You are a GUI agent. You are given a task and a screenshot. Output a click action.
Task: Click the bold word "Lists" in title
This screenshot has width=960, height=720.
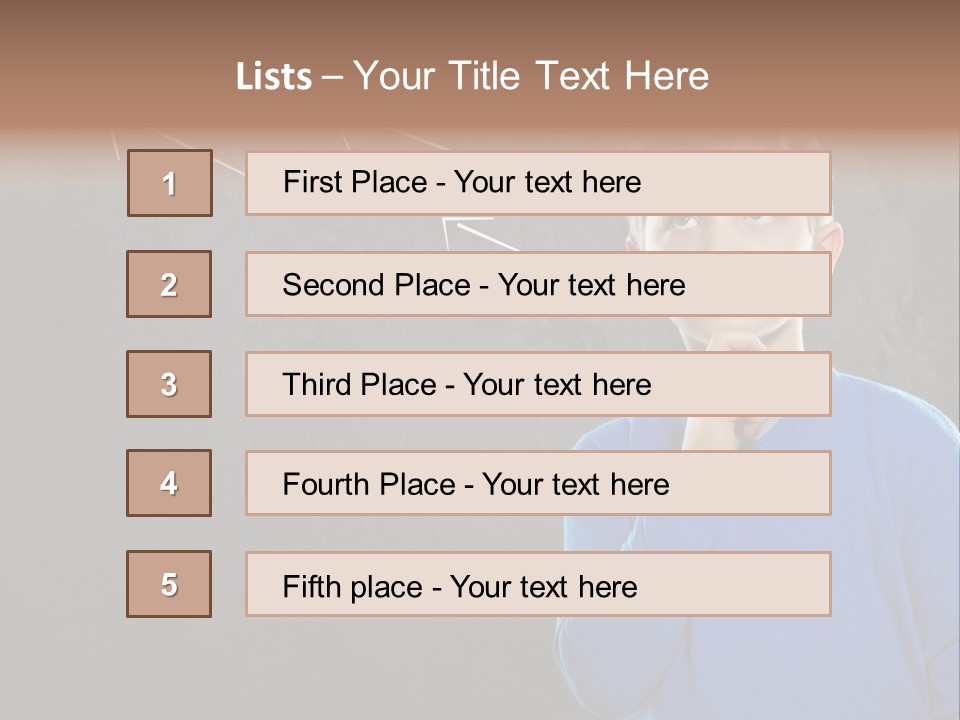[x=273, y=77]
